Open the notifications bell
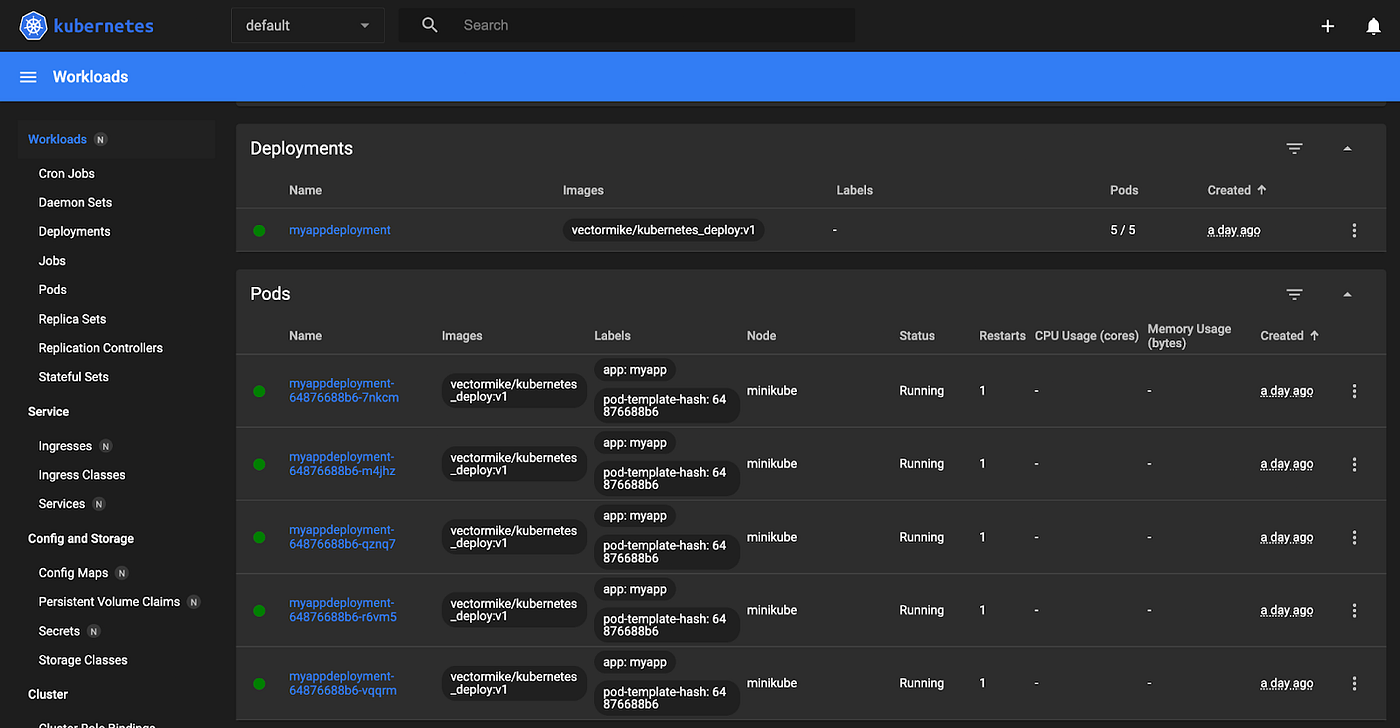This screenshot has height=728, width=1400. 1374,26
